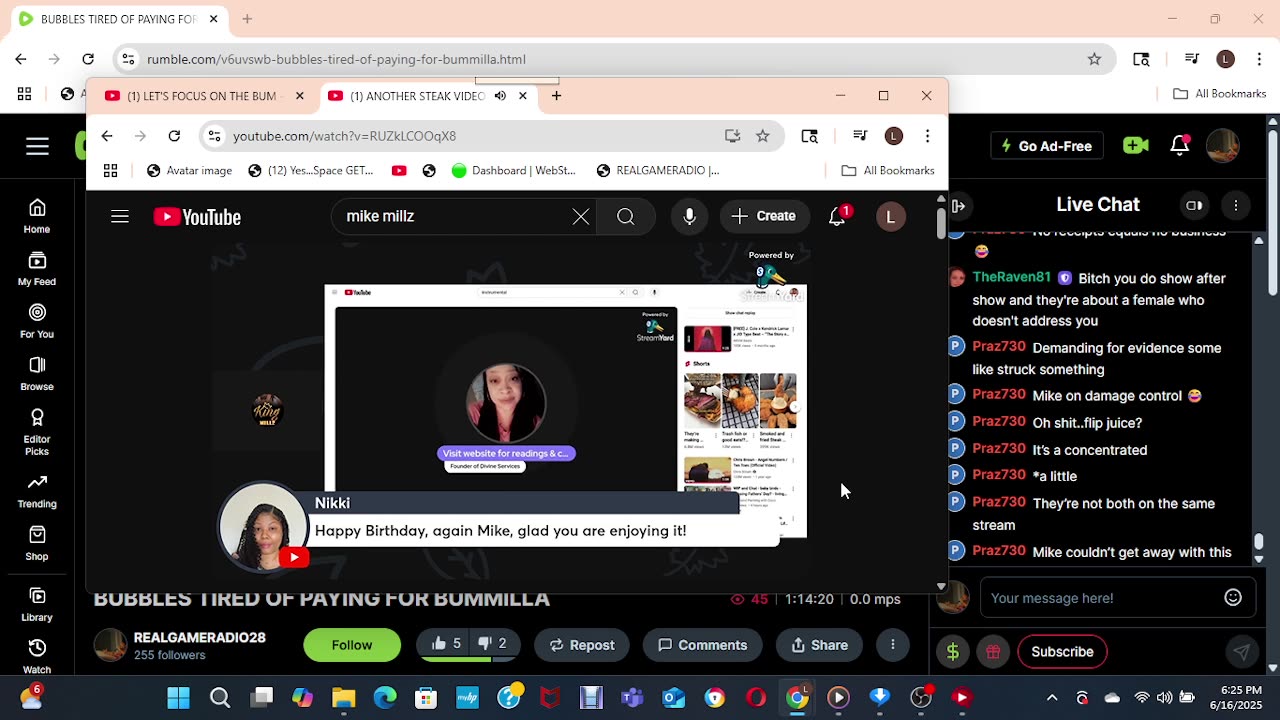Open video more options three dots

click(x=893, y=645)
